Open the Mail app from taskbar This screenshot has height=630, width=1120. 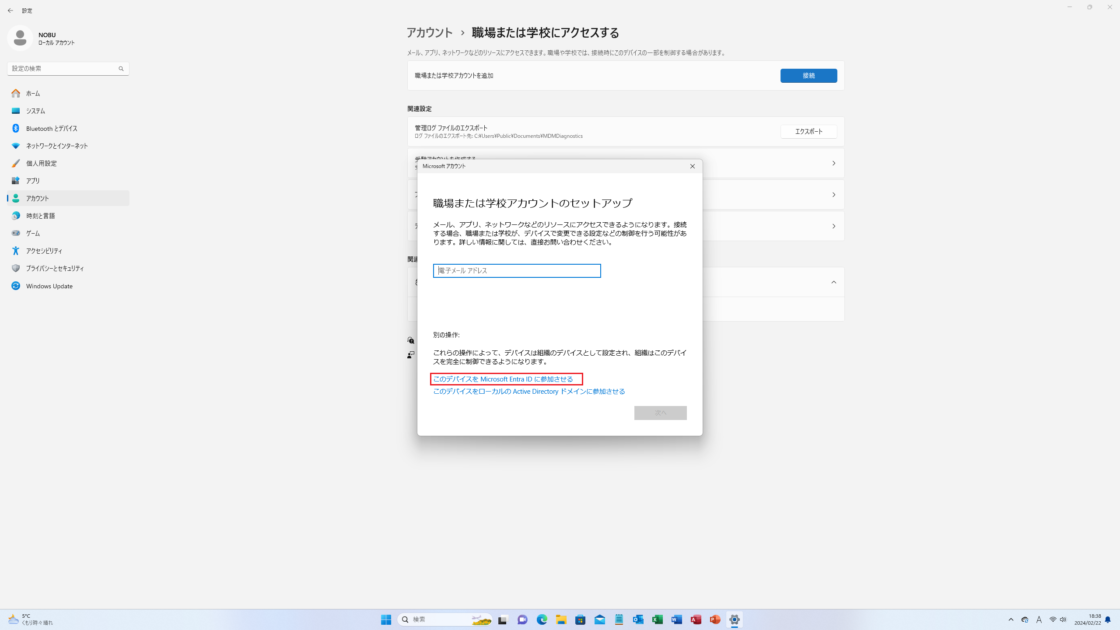599,619
